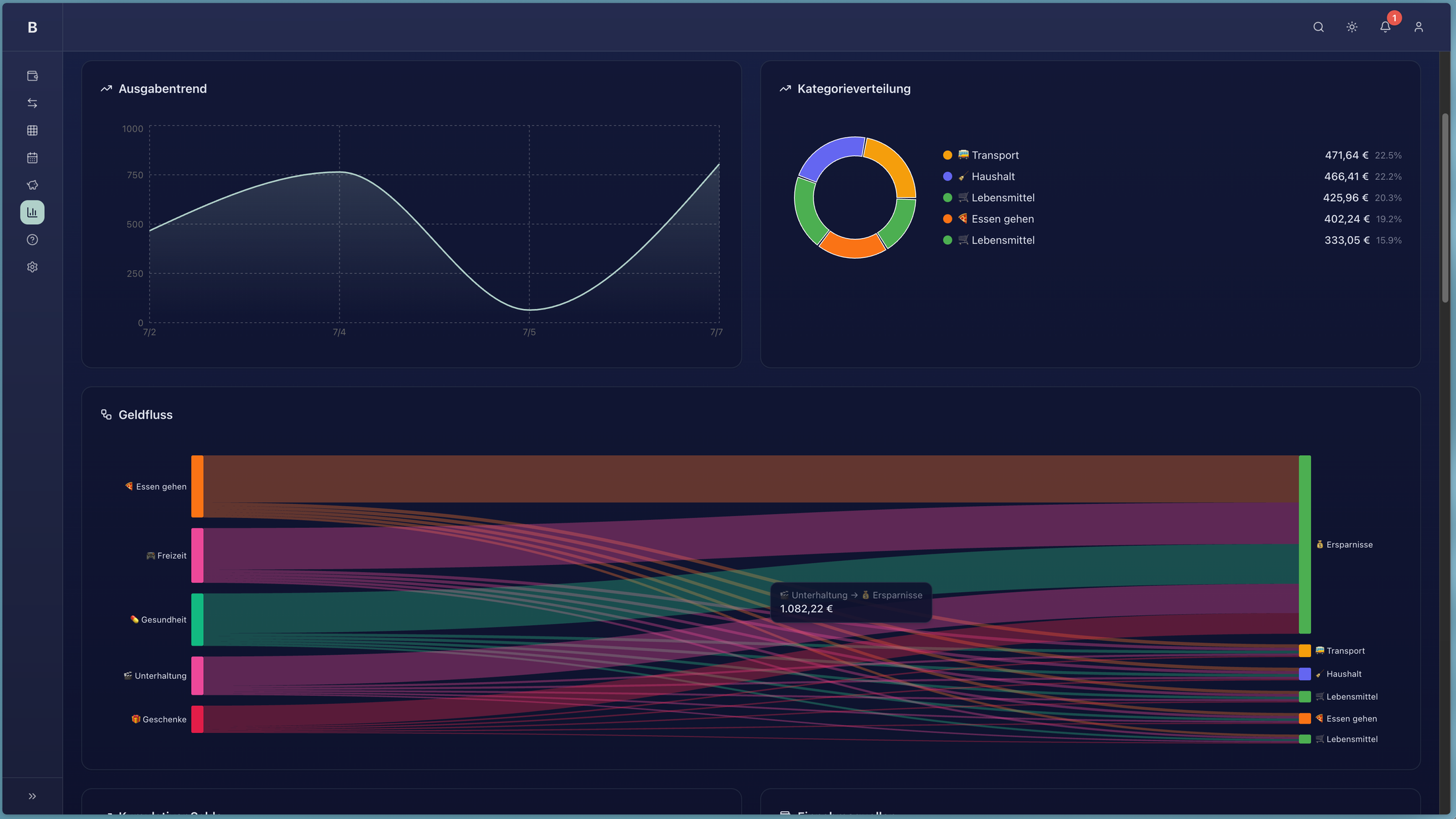The height and width of the screenshot is (819, 1456).
Task: Open notifications bell with badge
Action: [1385, 27]
